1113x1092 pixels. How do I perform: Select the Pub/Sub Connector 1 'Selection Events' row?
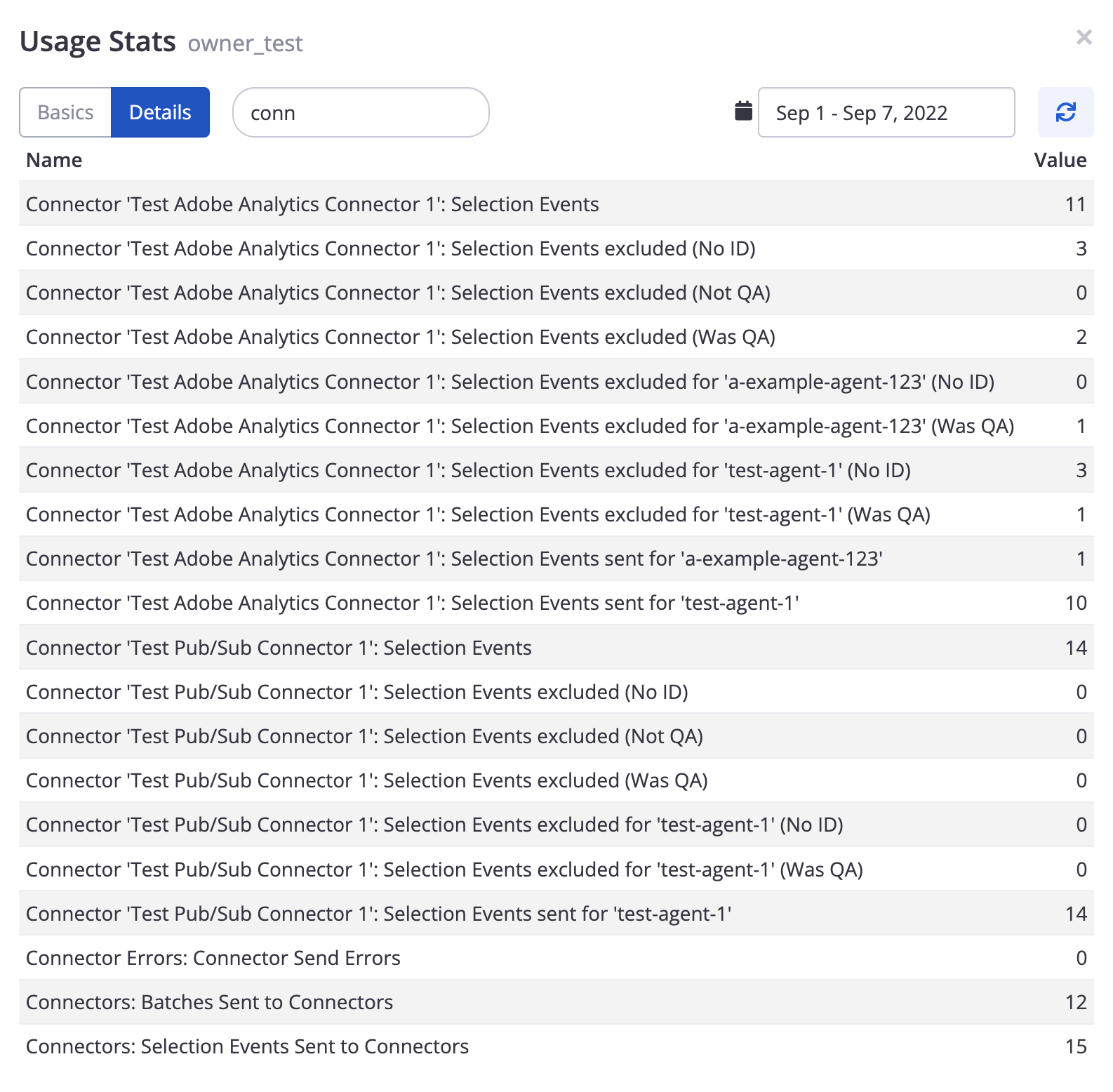click(556, 647)
